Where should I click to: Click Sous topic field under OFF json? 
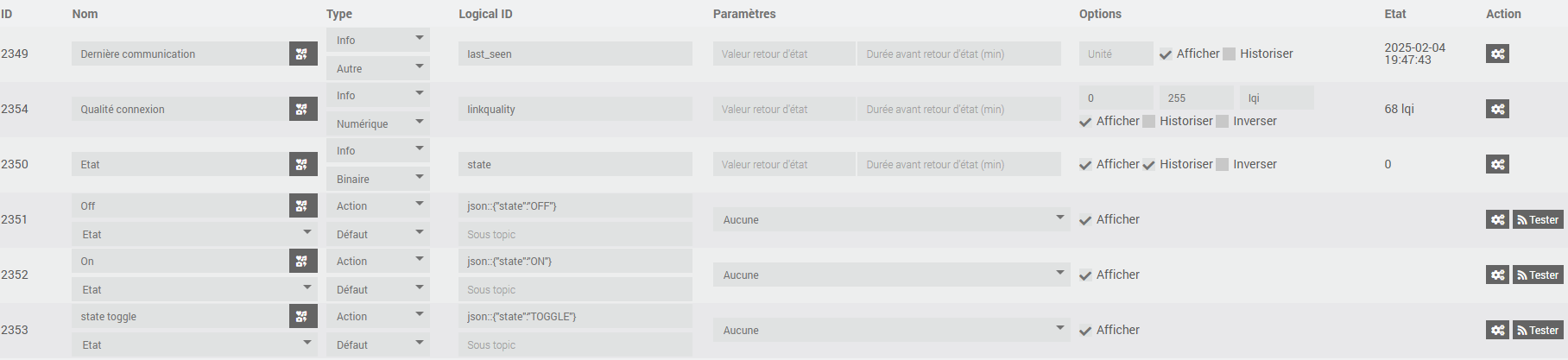click(x=575, y=234)
